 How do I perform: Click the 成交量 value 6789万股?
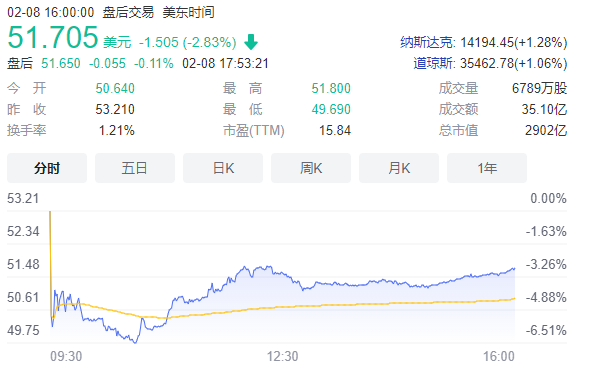point(539,89)
